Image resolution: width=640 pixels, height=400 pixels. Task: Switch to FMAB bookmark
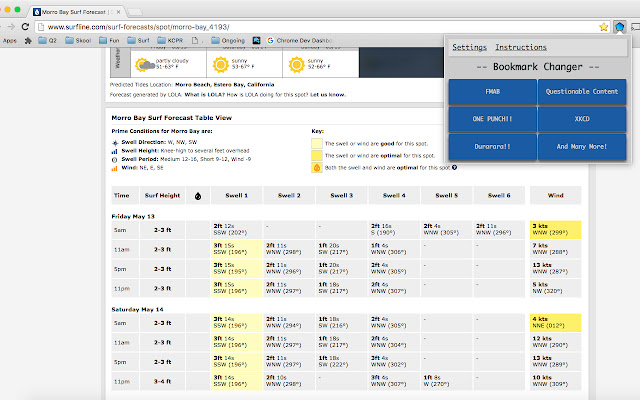coord(493,92)
